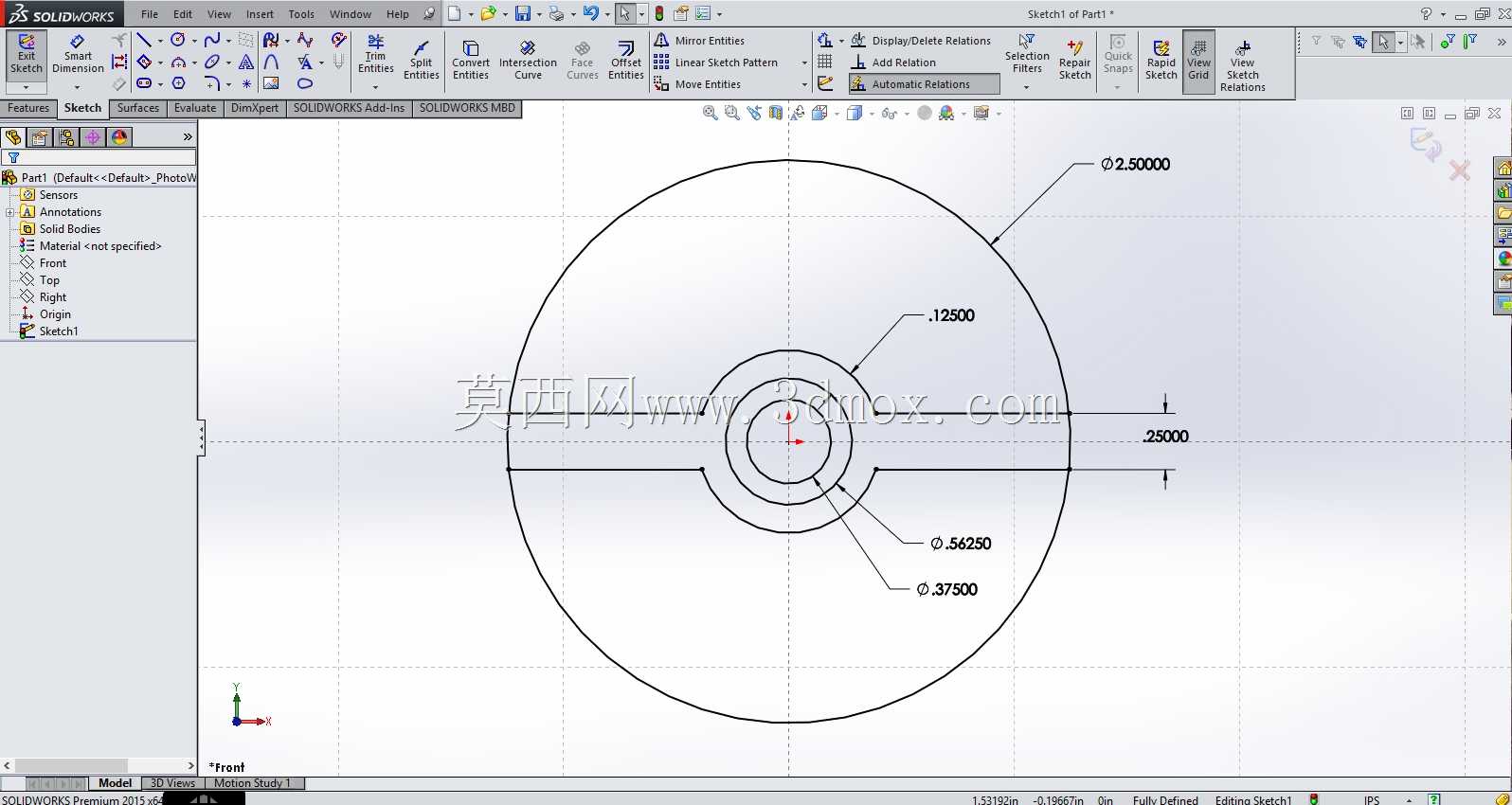This screenshot has height=805, width=1512.
Task: Select the Smart Dimension tool
Action: 78,55
